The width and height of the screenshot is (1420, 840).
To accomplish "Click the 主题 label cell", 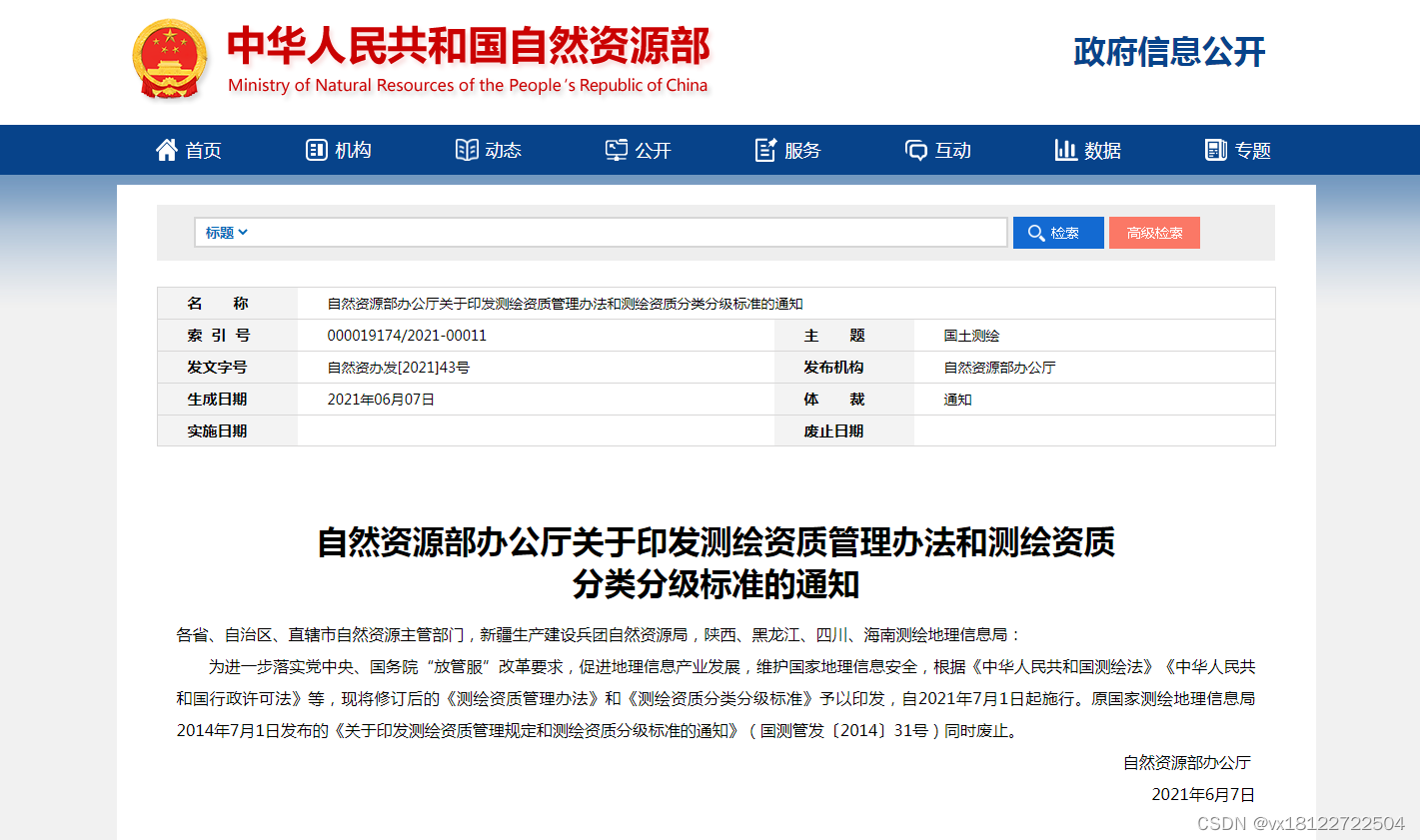I will [844, 336].
